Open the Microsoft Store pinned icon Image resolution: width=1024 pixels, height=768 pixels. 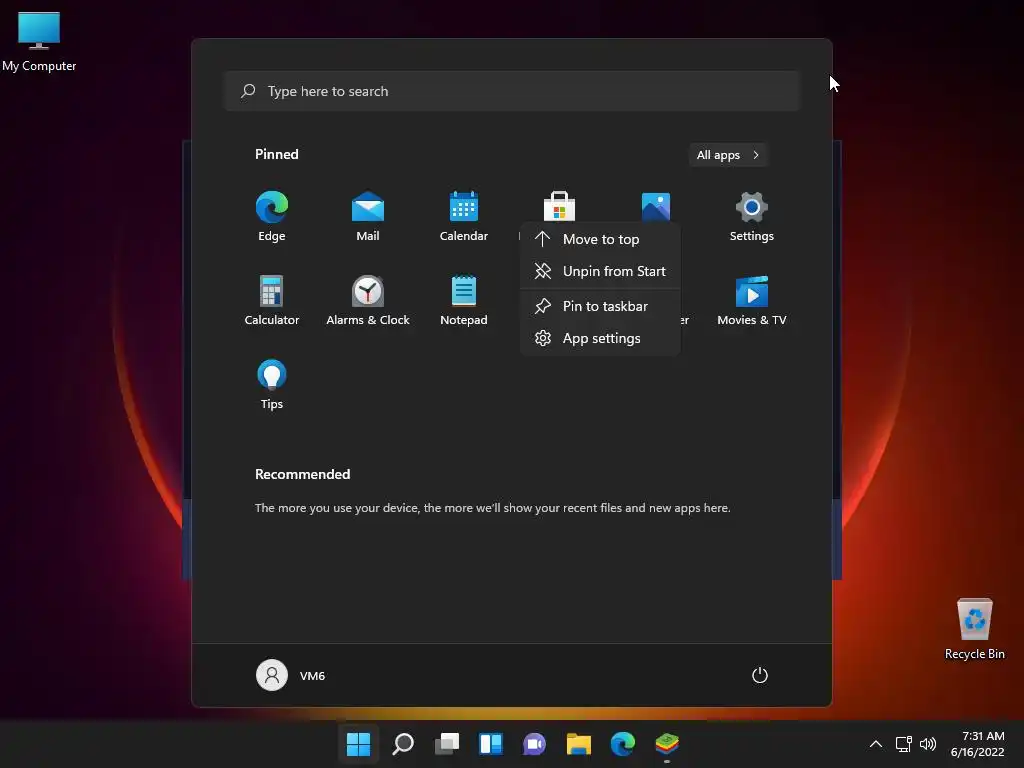[x=559, y=206]
